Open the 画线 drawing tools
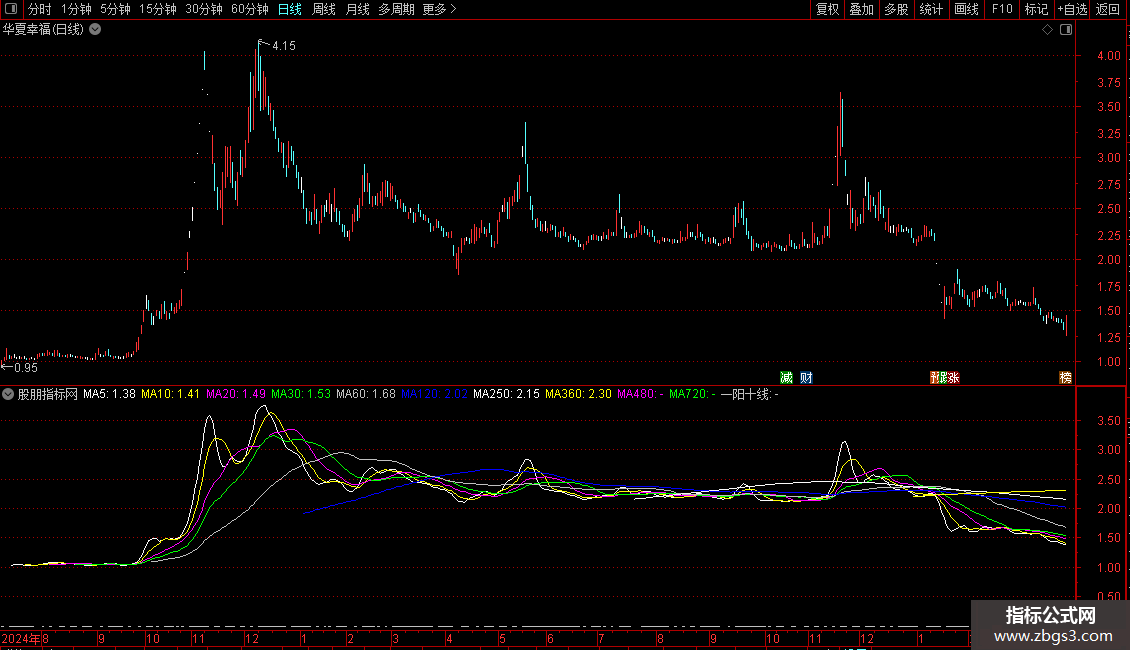This screenshot has width=1130, height=650. click(966, 9)
